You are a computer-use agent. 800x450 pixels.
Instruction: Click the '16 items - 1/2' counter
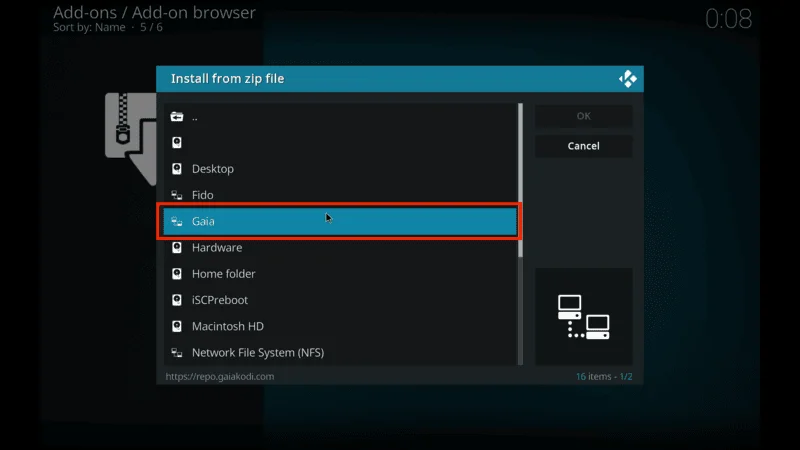coord(604,377)
